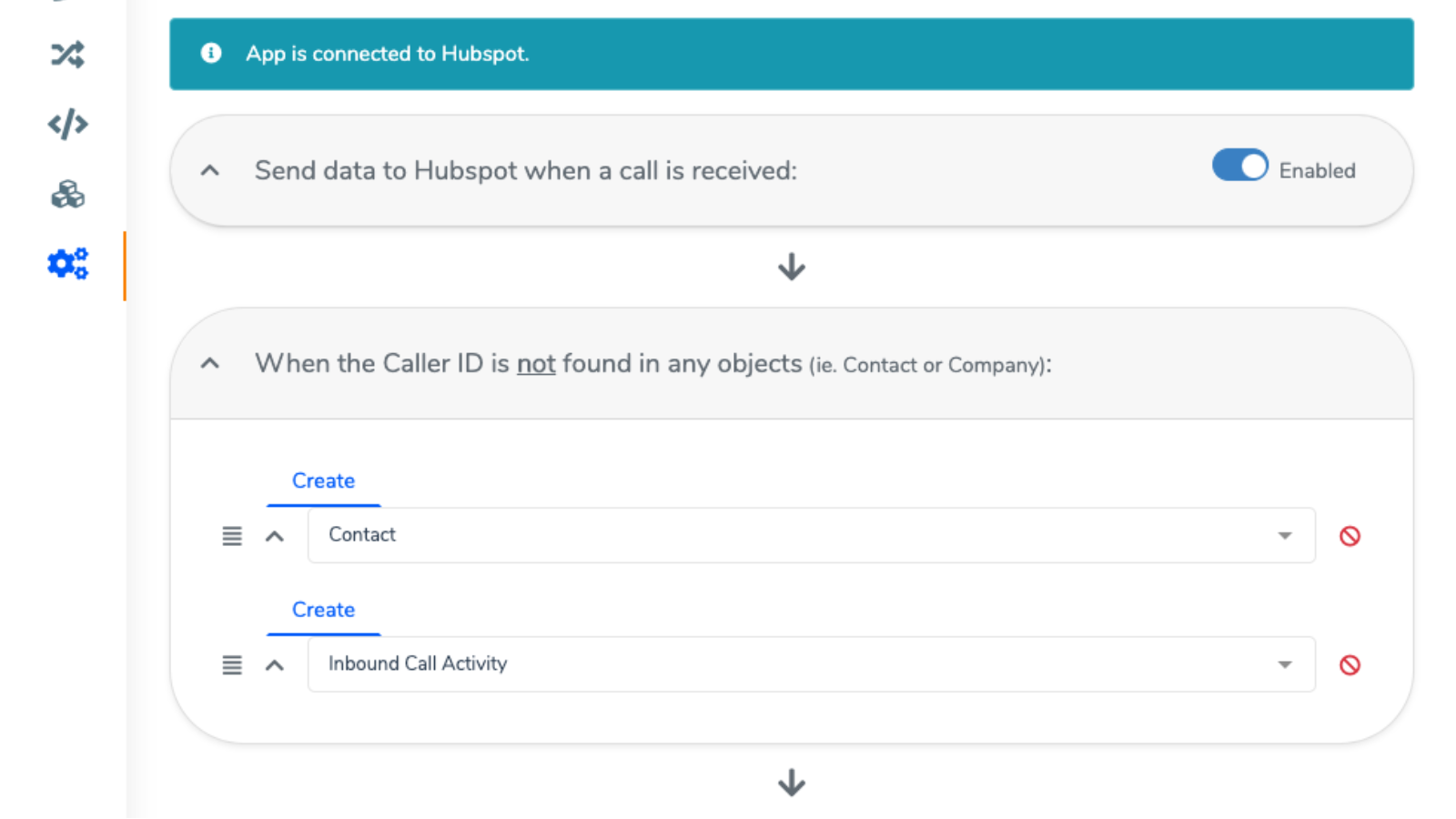
Task: Open the code brackets sidebar icon
Action: [x=67, y=124]
